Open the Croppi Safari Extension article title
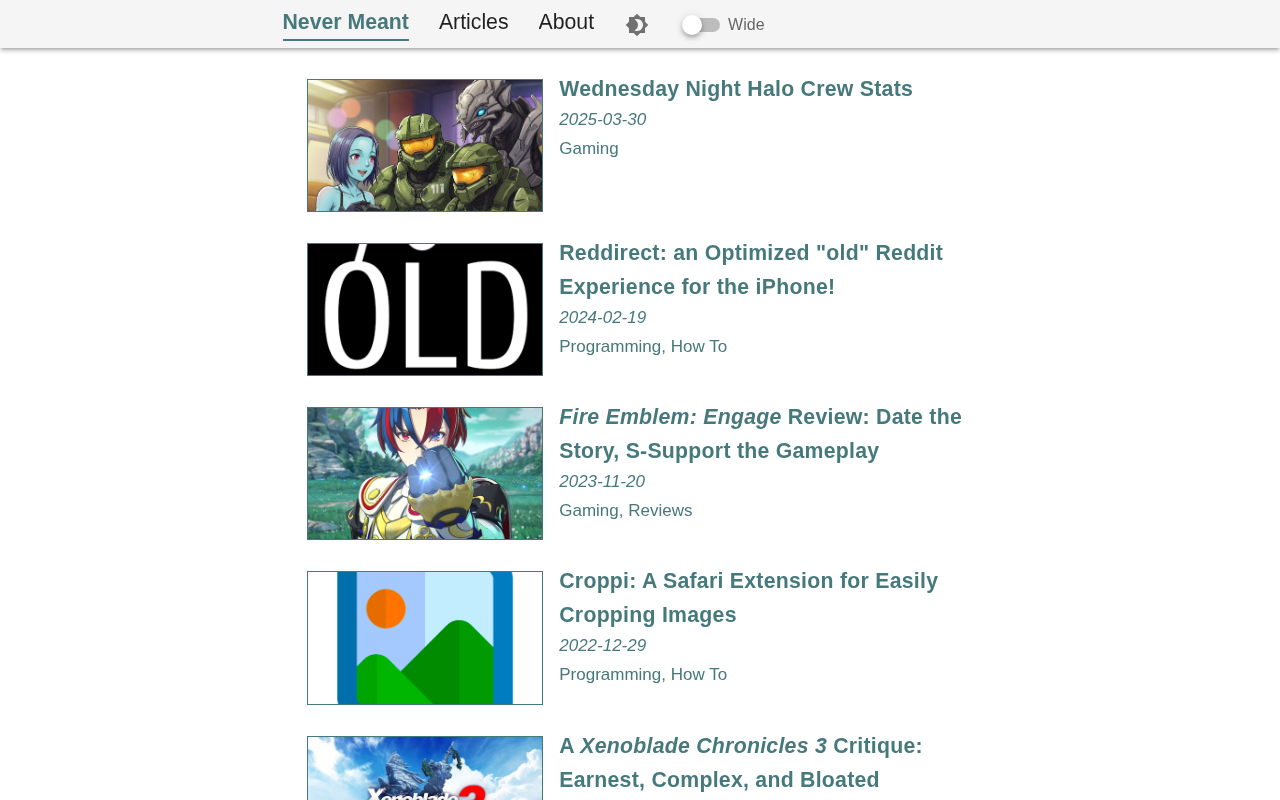1280x800 pixels. [x=749, y=598]
